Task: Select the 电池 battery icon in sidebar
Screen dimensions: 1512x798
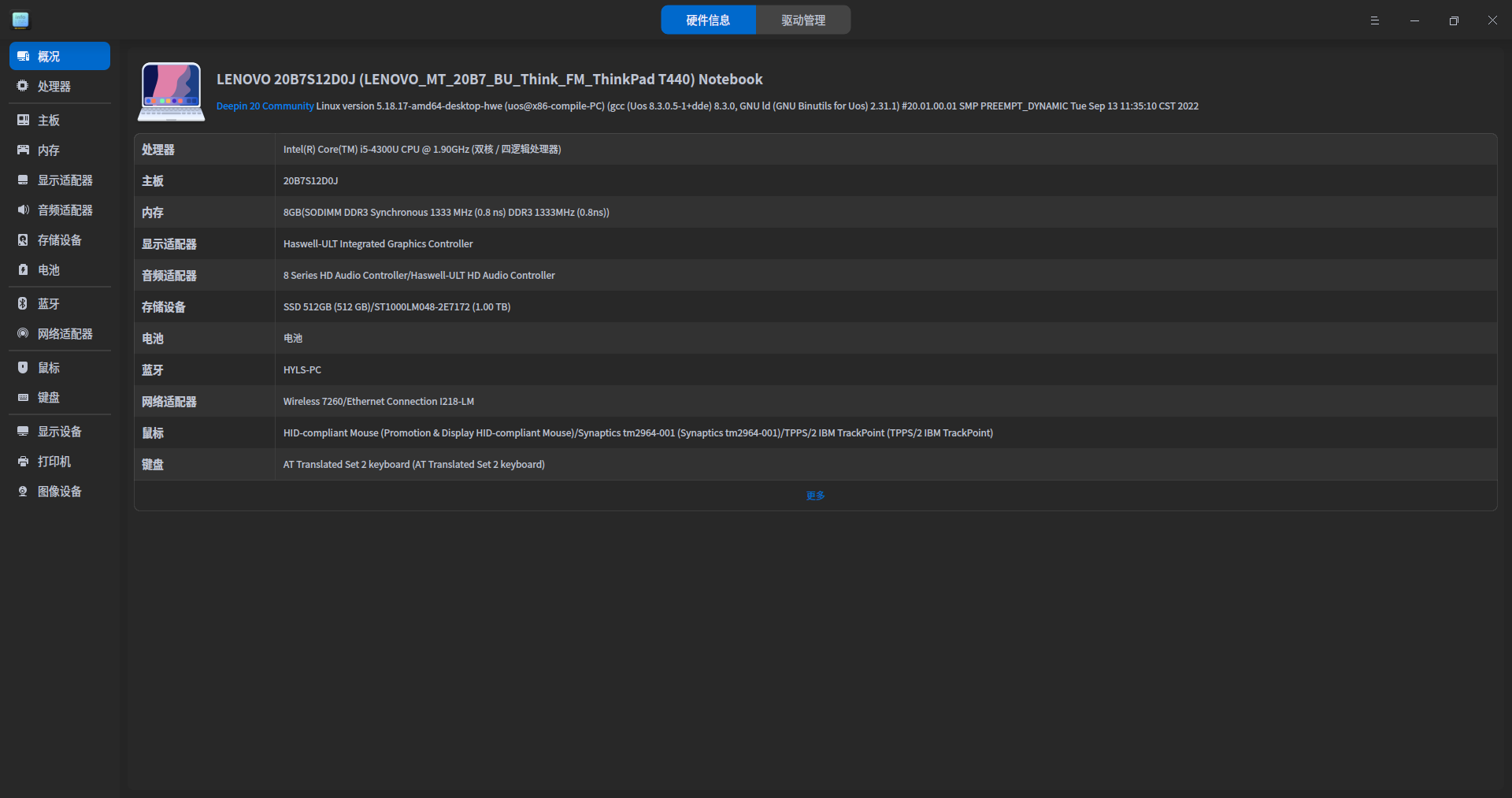Action: [x=23, y=269]
